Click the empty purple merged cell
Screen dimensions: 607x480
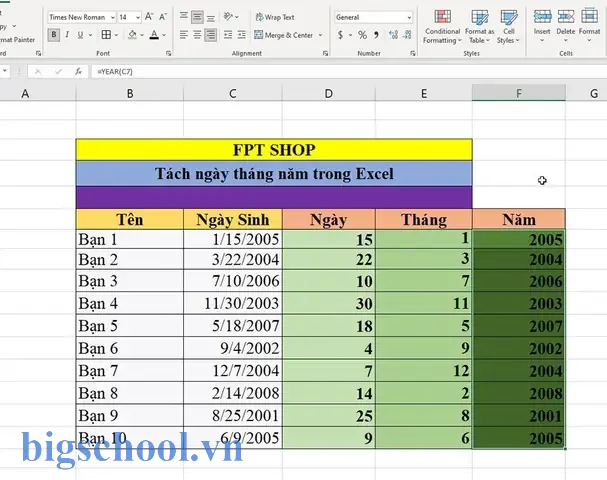tap(274, 197)
